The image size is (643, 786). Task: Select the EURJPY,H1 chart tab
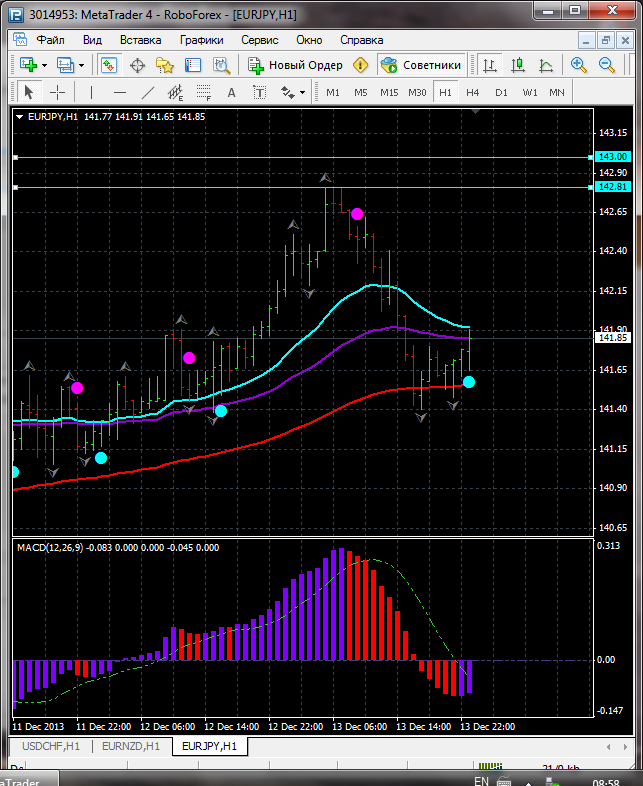click(209, 746)
